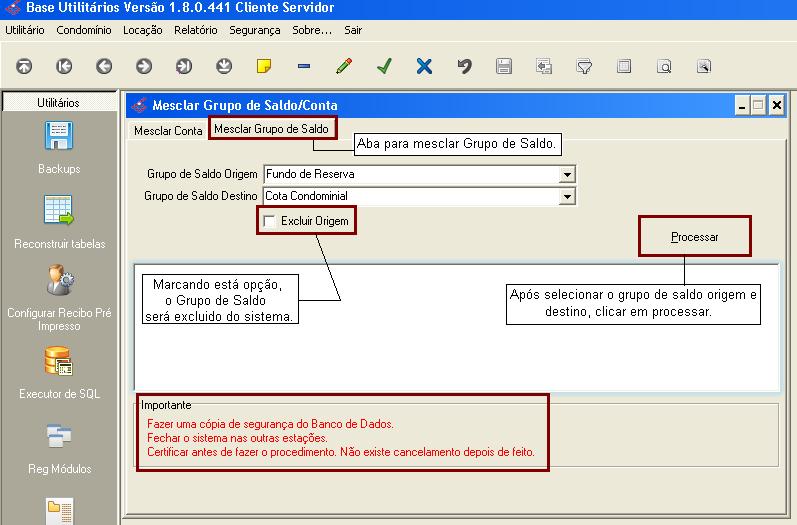Click the green pencil edit icon
Screen dimensions: 797x525
pyautogui.click(x=344, y=67)
